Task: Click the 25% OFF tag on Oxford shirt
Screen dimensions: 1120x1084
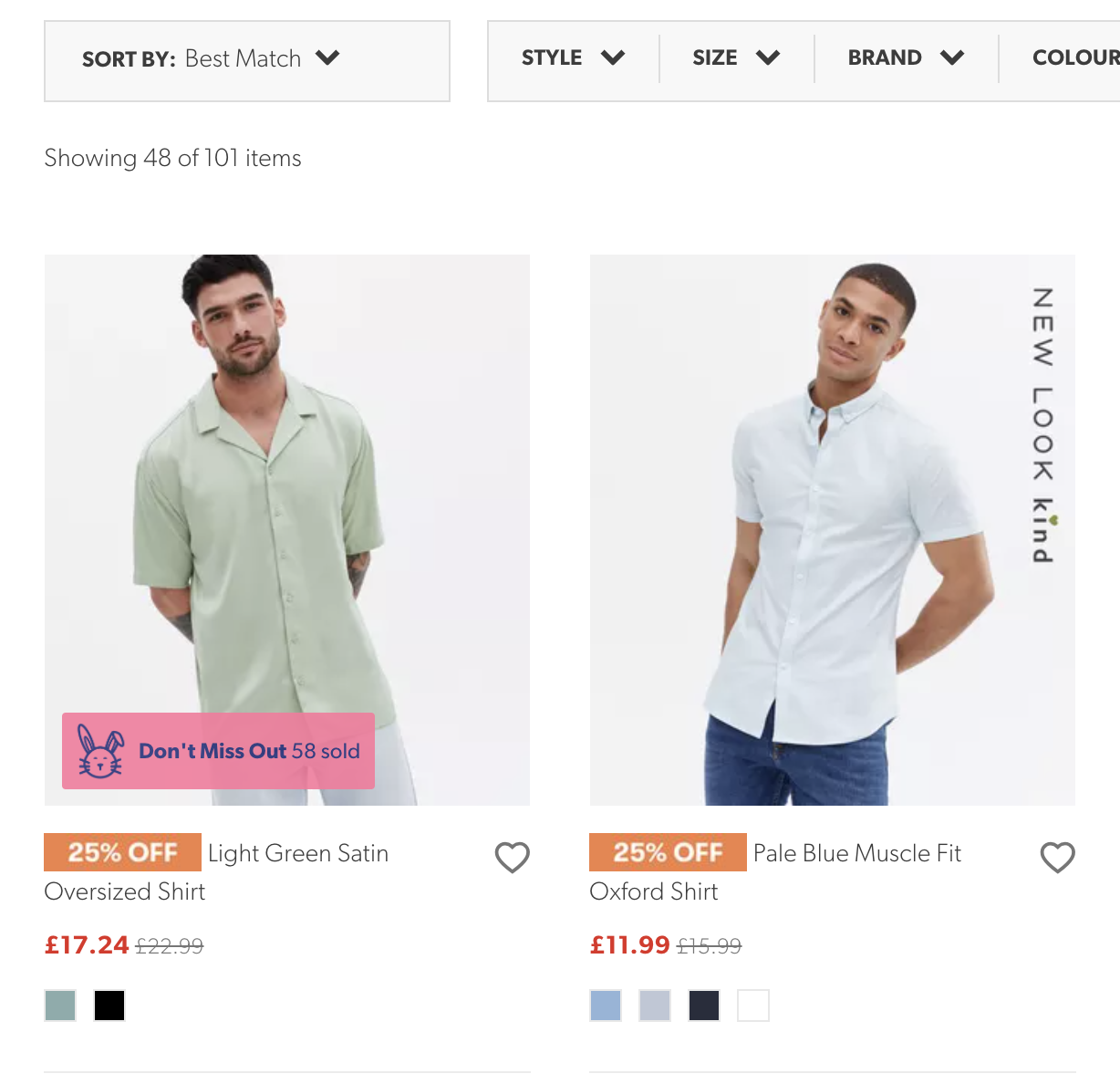Action: coord(668,852)
